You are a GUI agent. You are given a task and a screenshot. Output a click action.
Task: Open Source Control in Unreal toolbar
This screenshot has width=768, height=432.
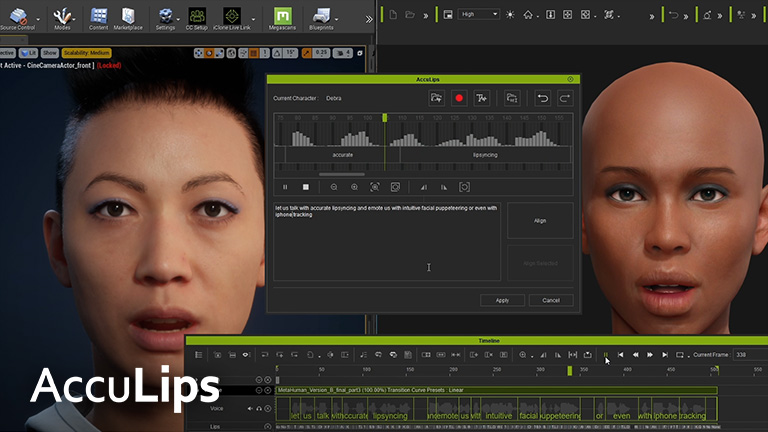tap(18, 18)
